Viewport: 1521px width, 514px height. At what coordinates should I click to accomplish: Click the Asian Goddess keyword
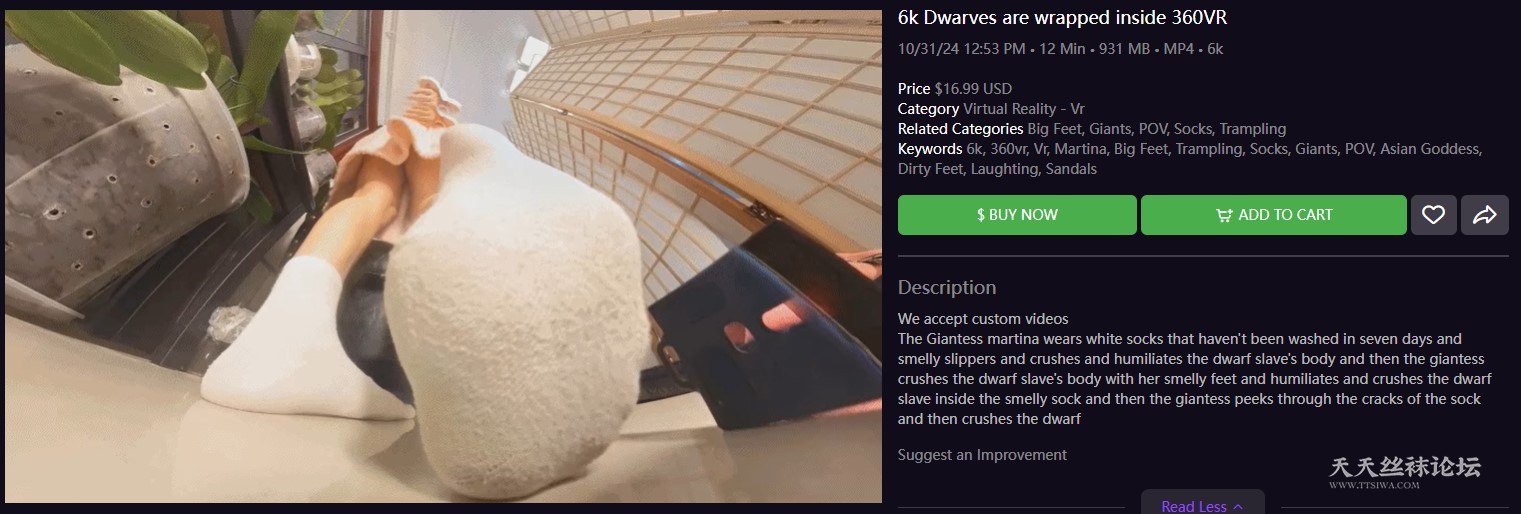(x=1430, y=149)
